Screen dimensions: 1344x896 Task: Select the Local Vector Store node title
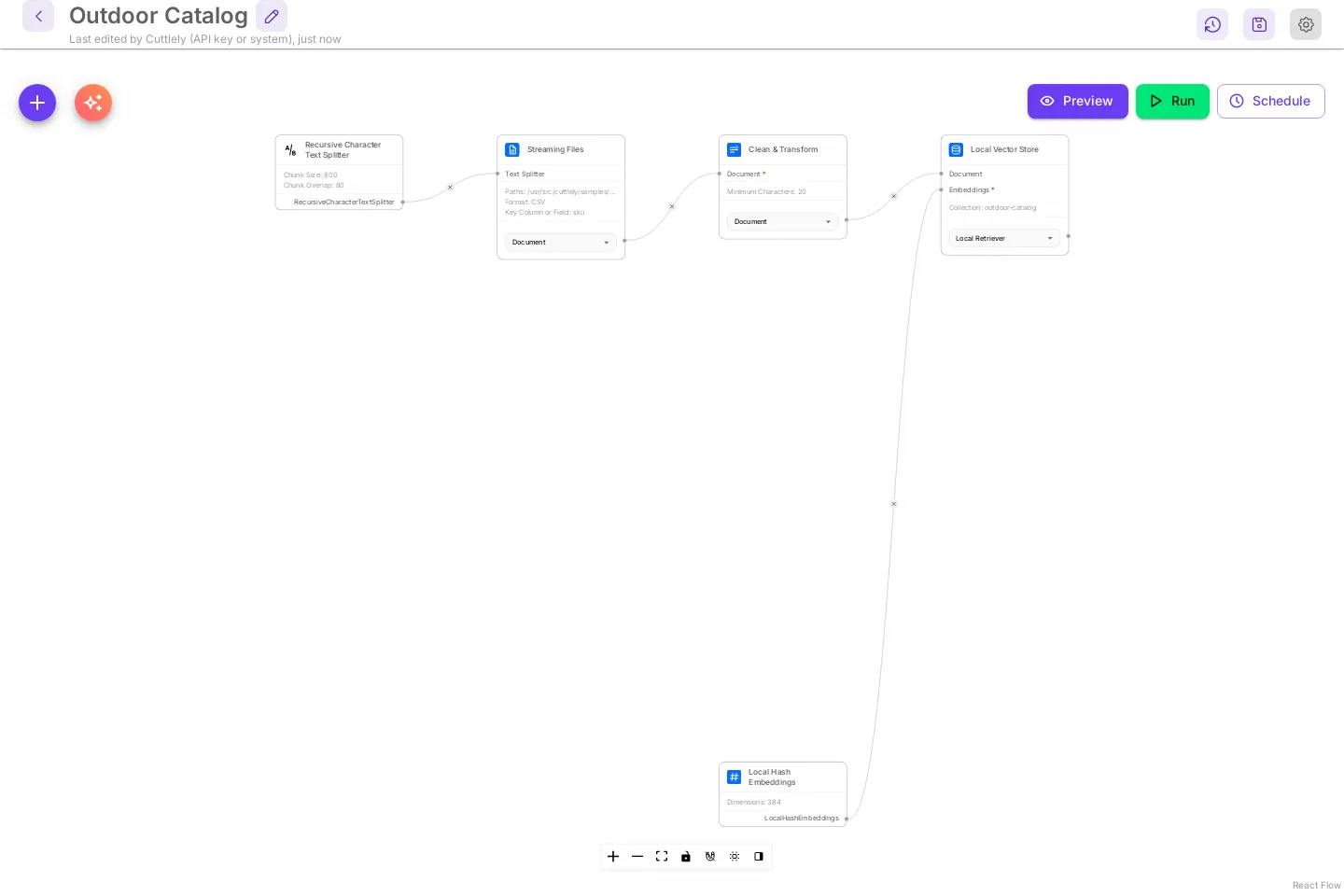point(1004,149)
